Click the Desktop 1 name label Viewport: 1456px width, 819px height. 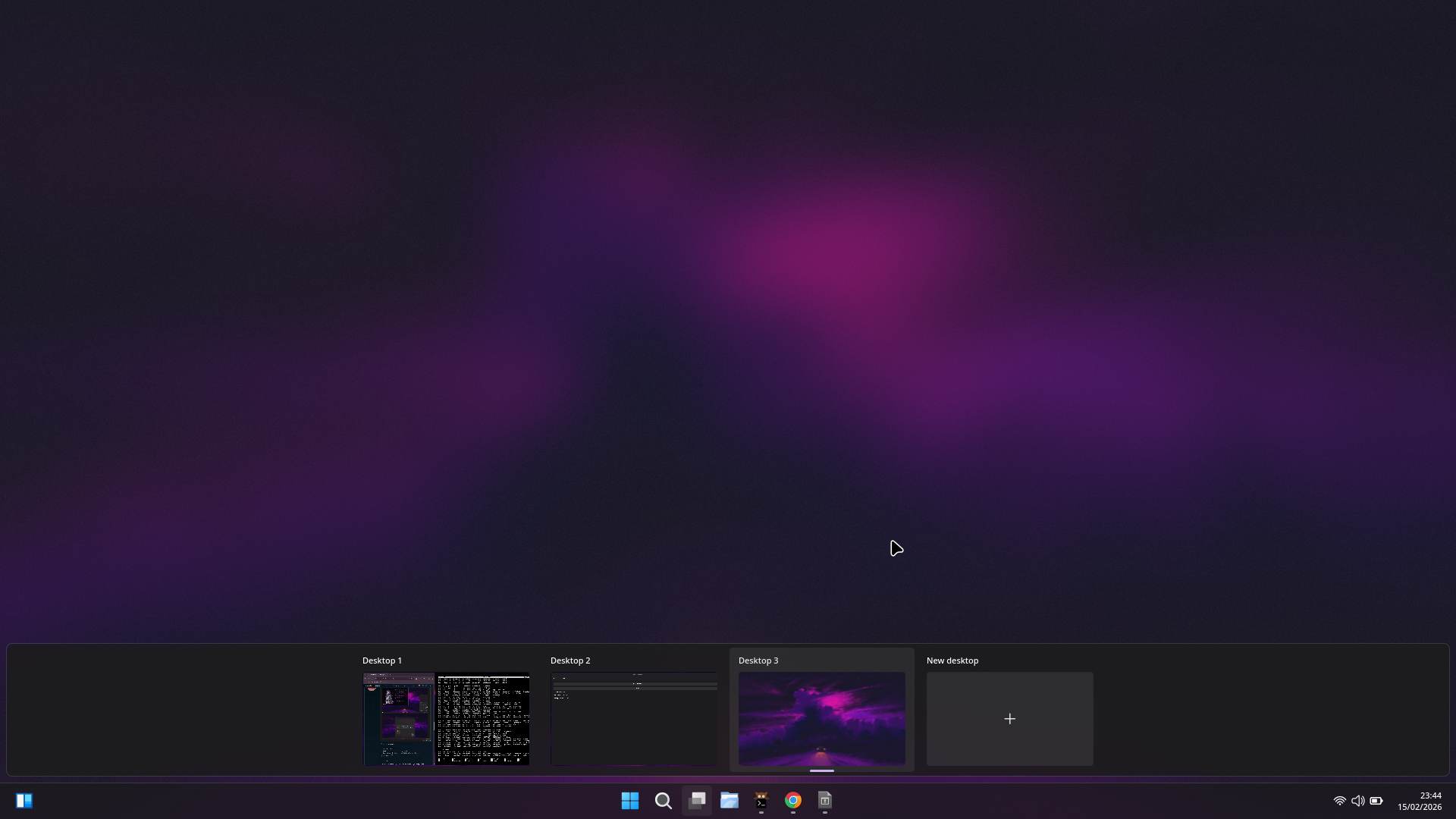pyautogui.click(x=382, y=661)
